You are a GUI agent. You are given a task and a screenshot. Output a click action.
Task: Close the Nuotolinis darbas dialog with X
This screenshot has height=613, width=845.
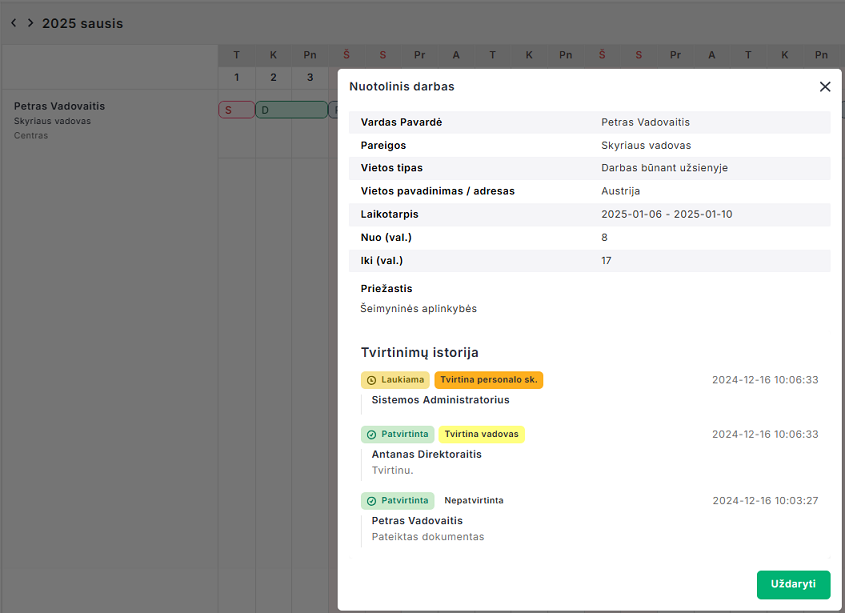coord(825,87)
